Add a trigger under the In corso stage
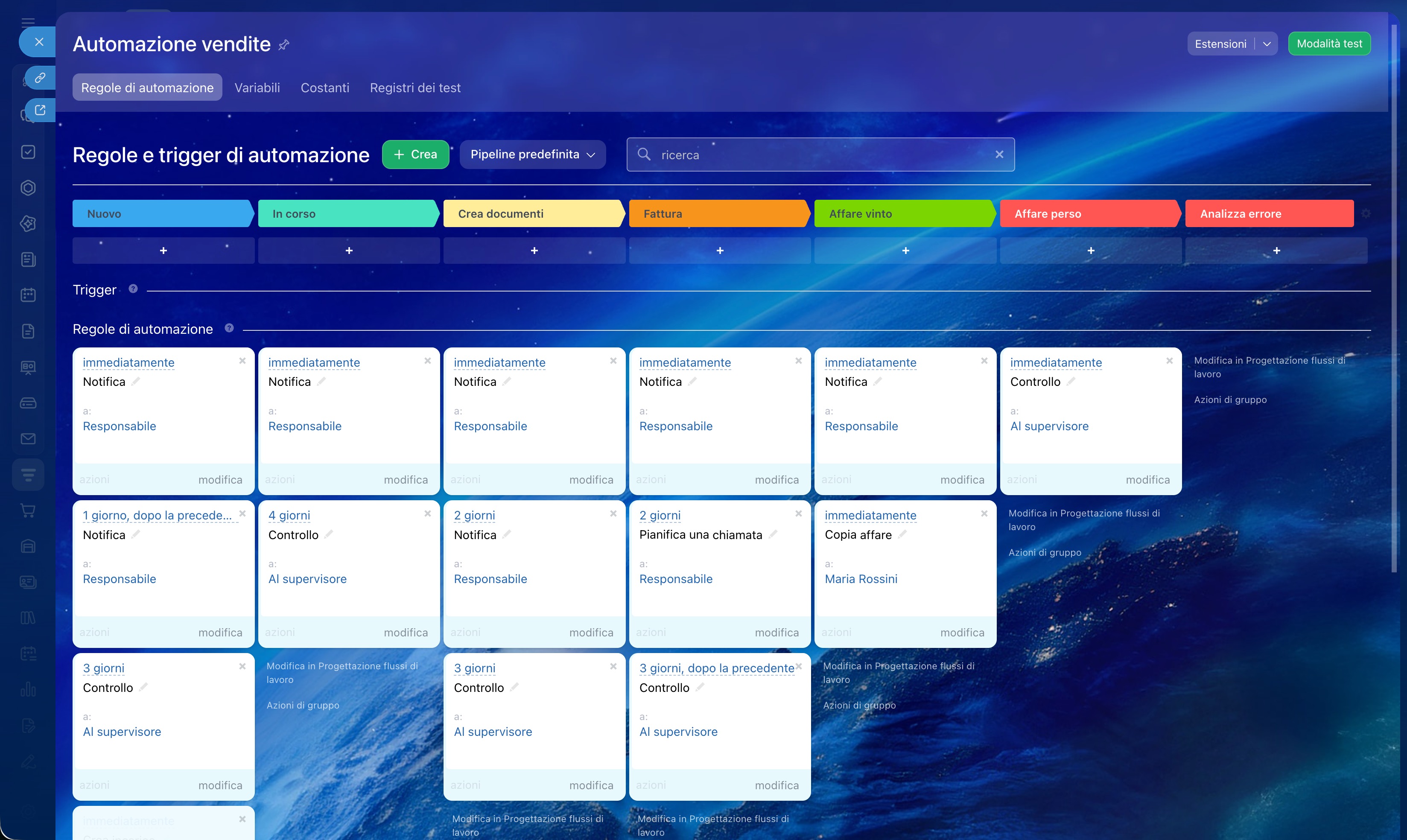This screenshot has width=1407, height=840. coord(349,250)
